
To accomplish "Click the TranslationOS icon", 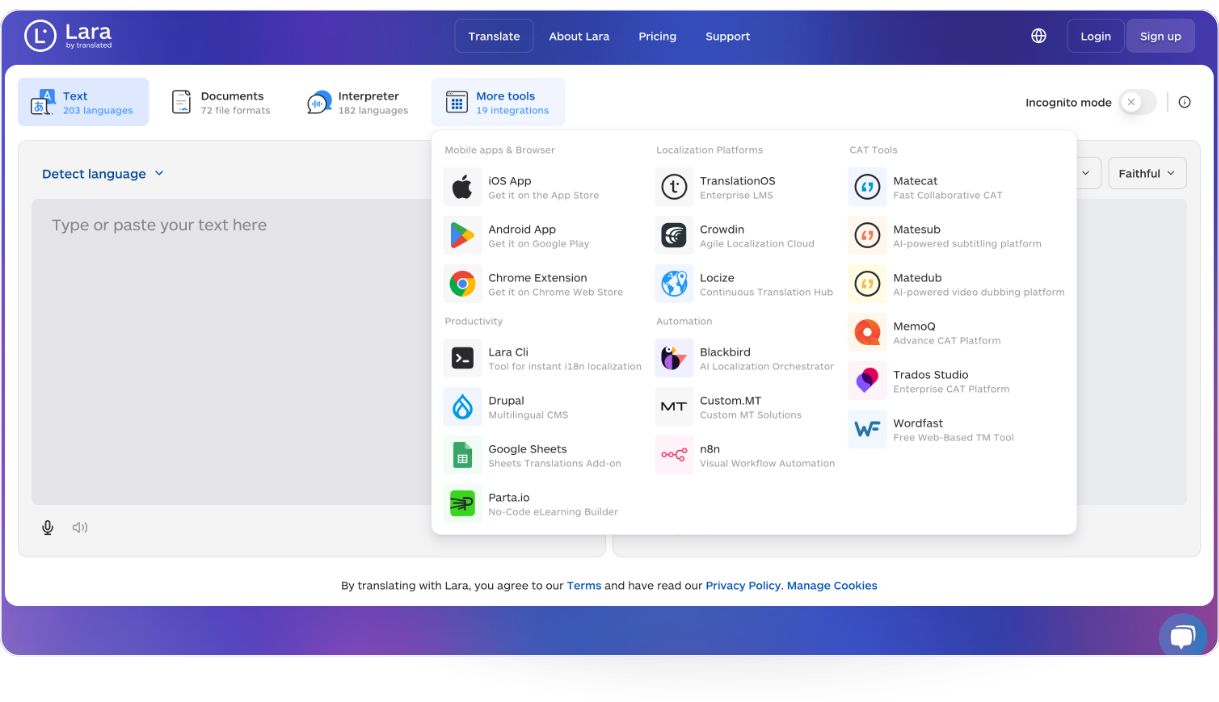I will (x=674, y=187).
